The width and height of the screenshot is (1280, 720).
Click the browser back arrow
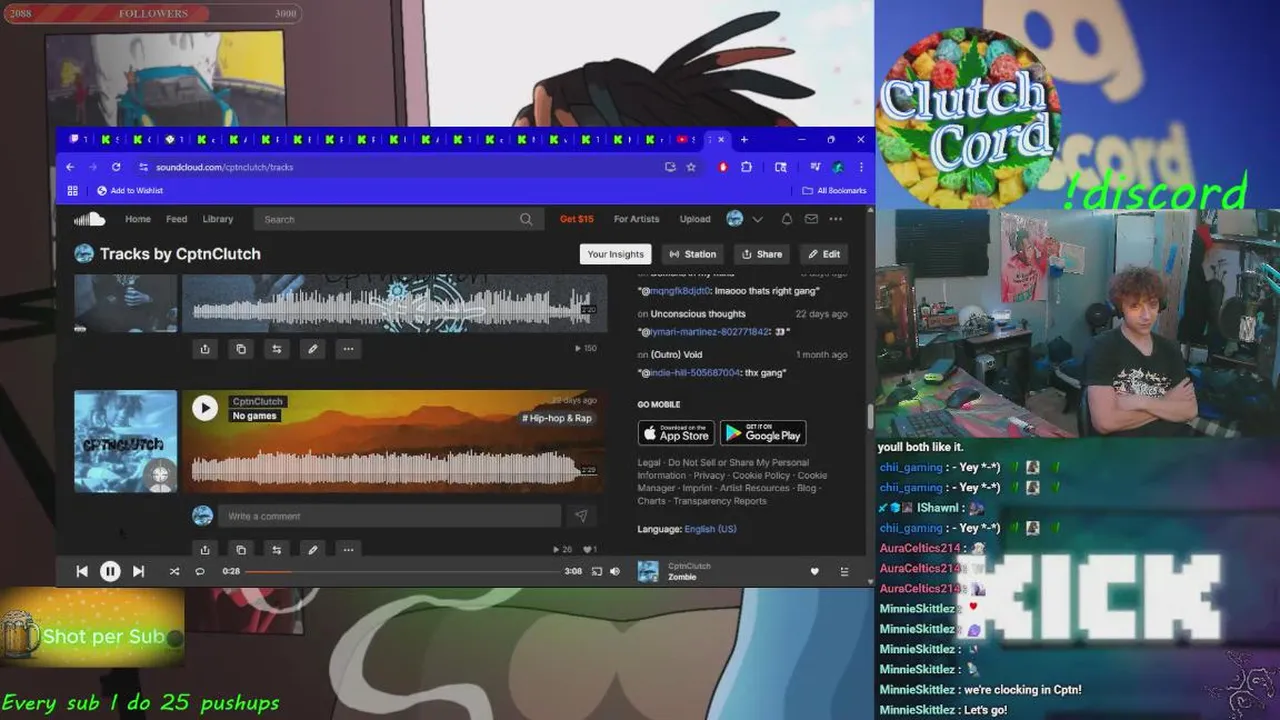click(x=70, y=167)
